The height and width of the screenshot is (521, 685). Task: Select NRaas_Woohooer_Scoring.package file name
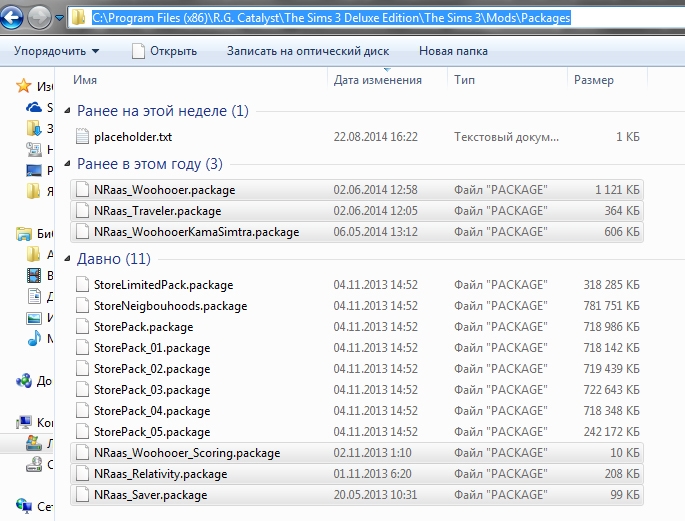point(187,453)
